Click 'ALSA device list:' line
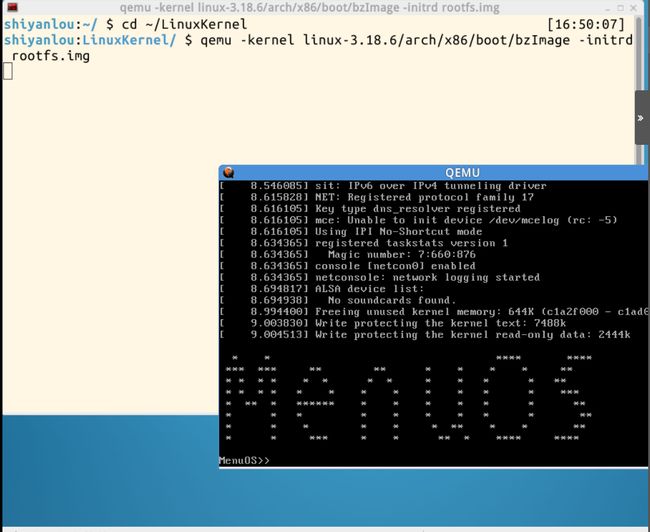650x532 pixels. coord(322,289)
